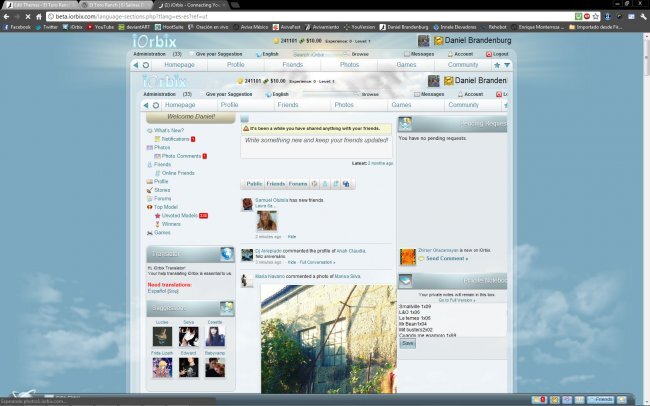Open the Homepage tab in outer navigation bar
Viewport: 650px width, 406px height.
click(179, 65)
